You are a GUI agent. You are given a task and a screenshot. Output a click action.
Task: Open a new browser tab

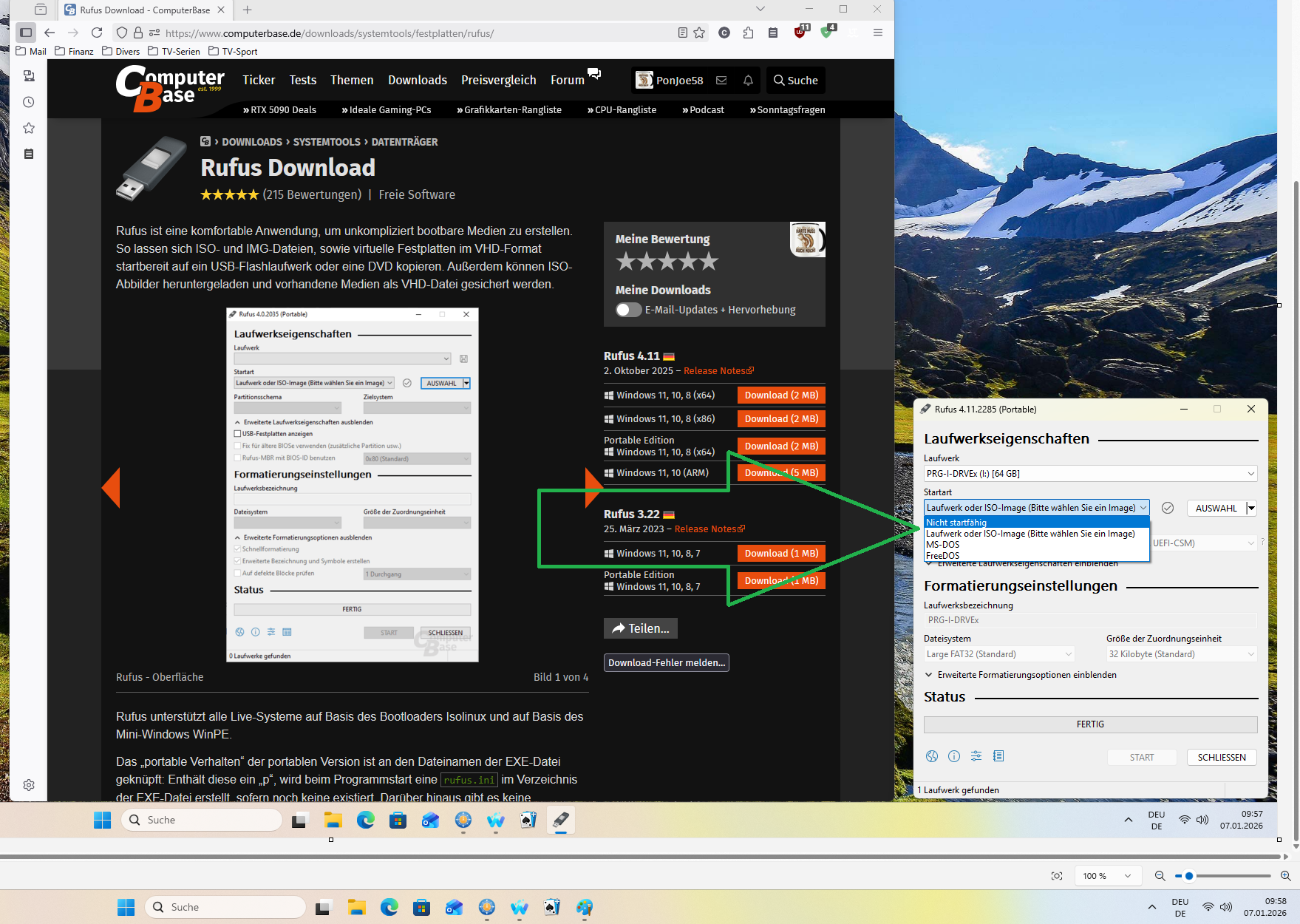pyautogui.click(x=248, y=10)
